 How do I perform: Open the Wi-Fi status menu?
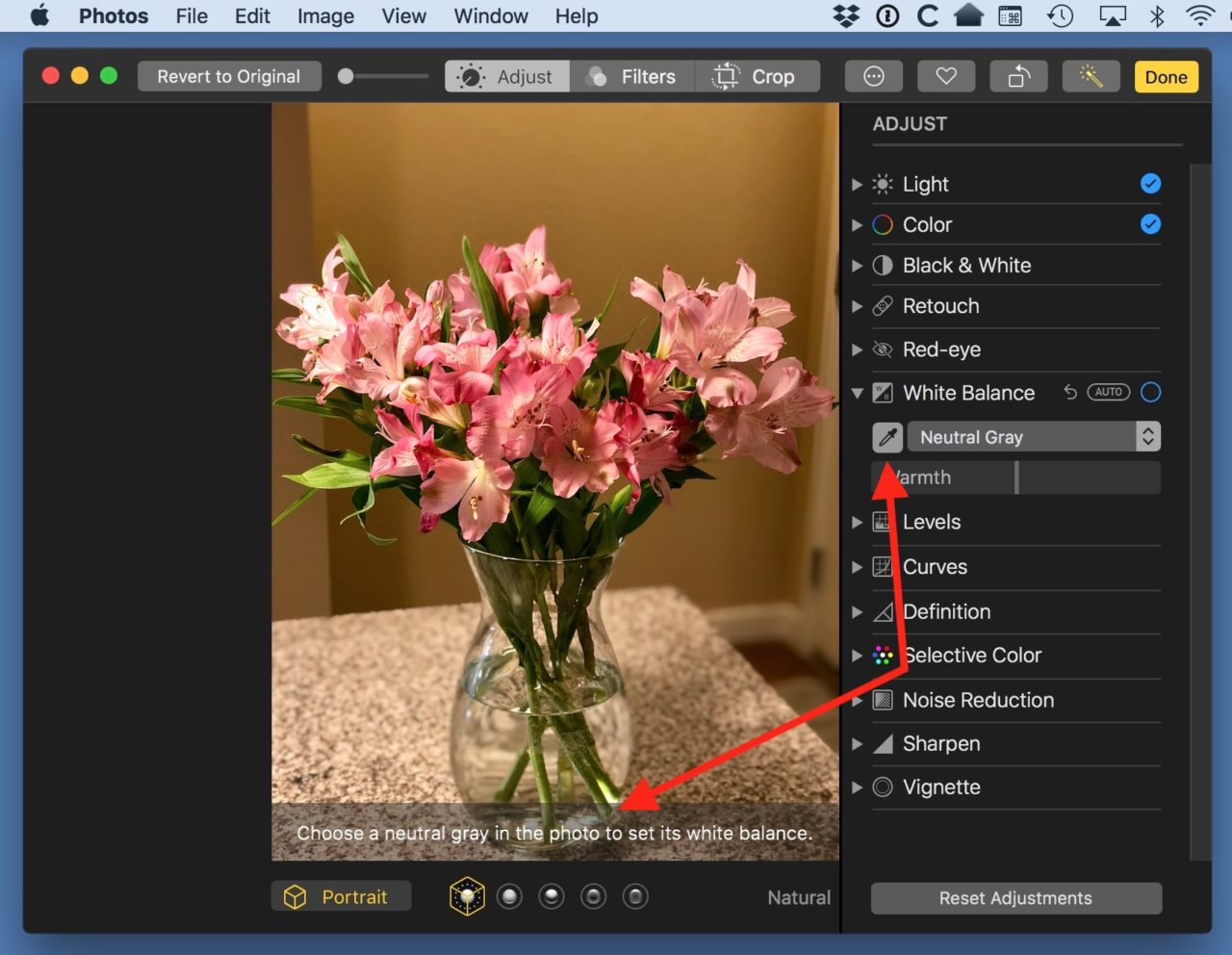(1200, 15)
